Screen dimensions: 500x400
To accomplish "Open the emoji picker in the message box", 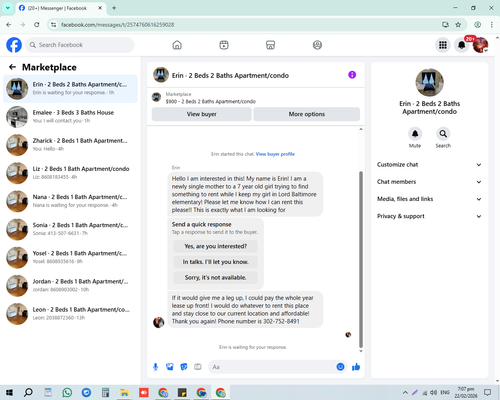I will [x=340, y=367].
